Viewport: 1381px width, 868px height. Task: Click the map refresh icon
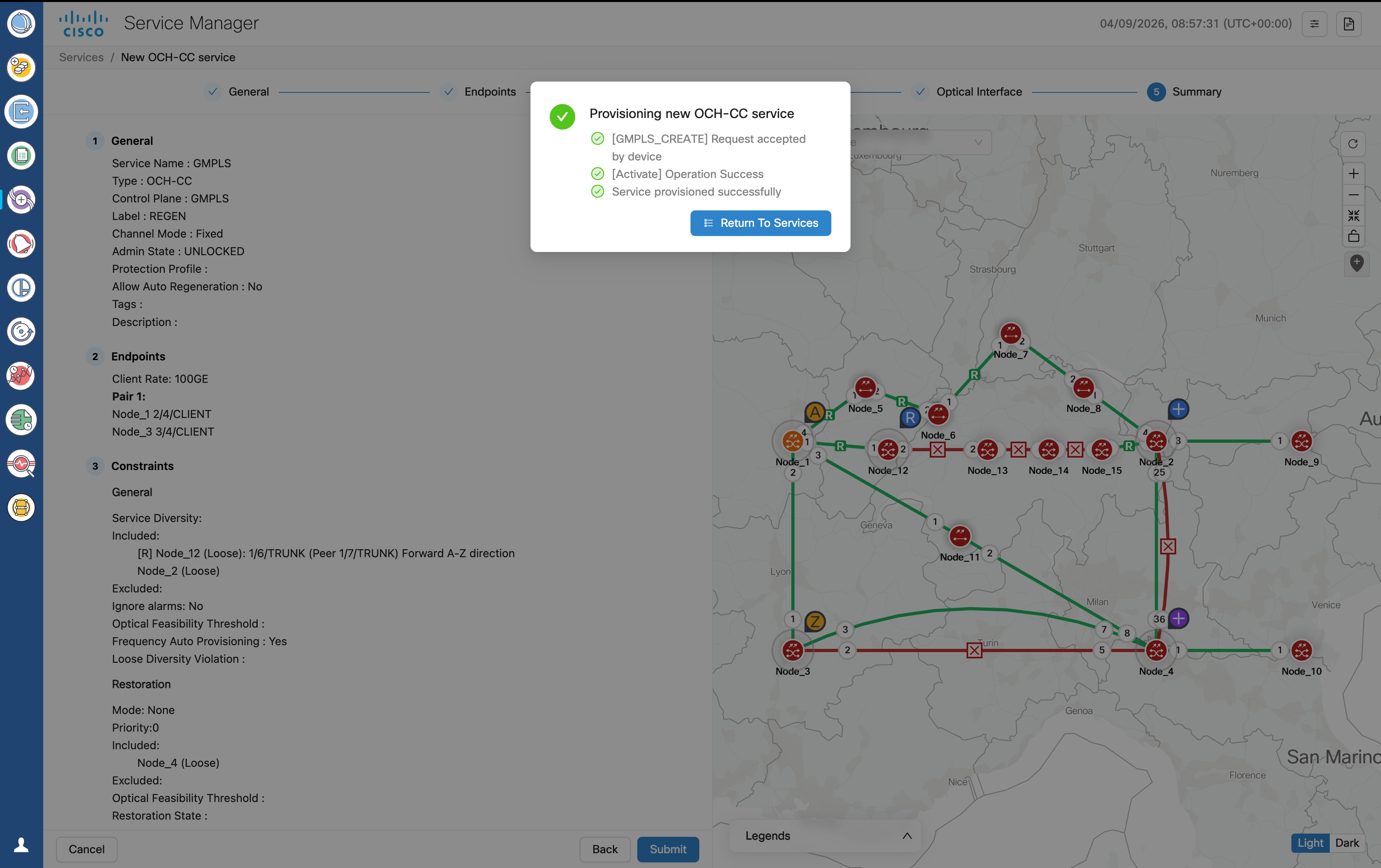[1352, 144]
